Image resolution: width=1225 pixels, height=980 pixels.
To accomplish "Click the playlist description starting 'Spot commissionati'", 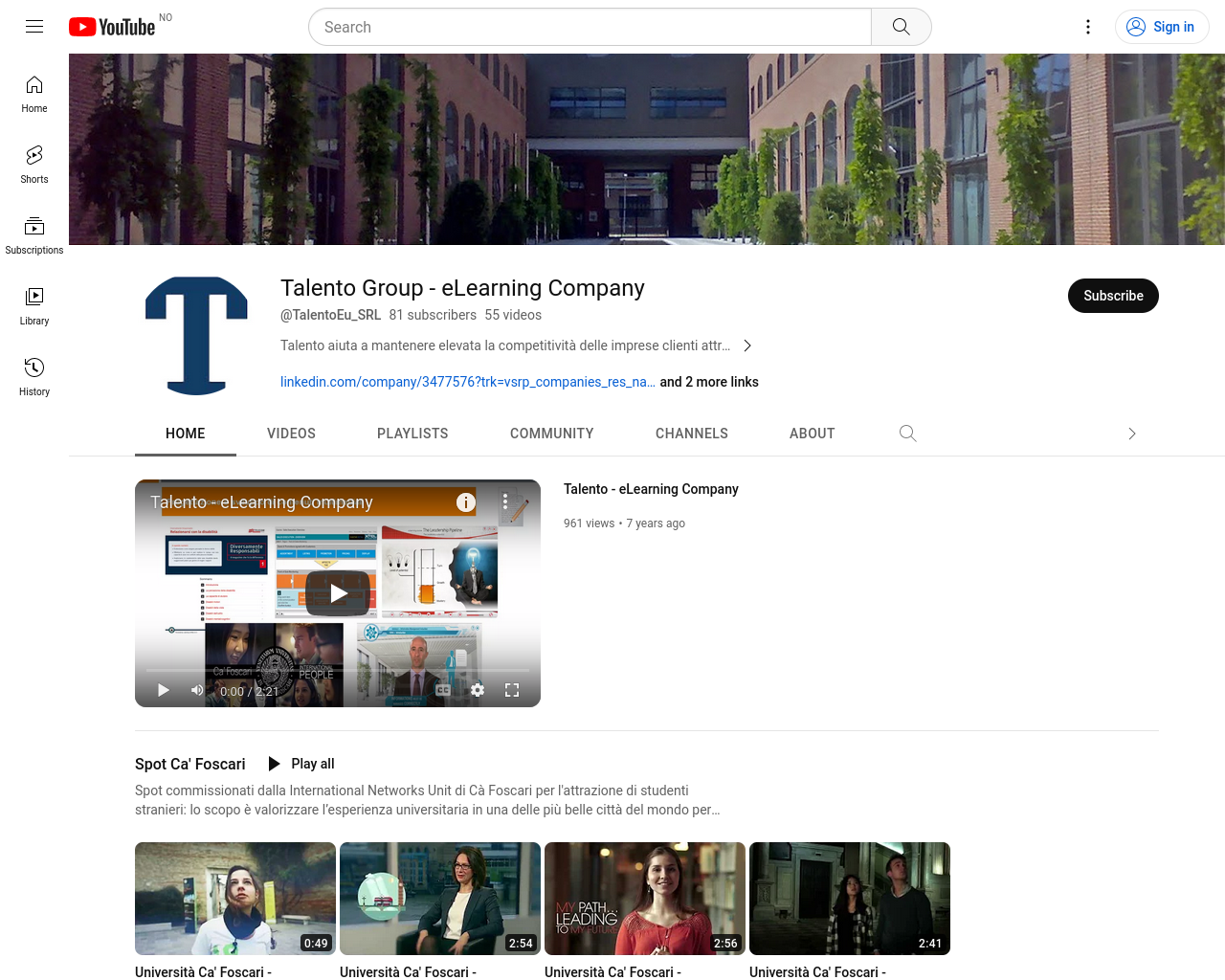I will click(x=427, y=800).
